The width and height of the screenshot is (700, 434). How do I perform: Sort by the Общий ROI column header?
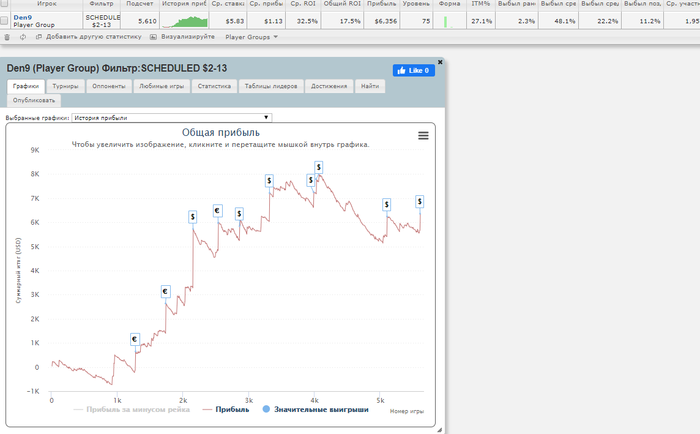click(342, 4)
